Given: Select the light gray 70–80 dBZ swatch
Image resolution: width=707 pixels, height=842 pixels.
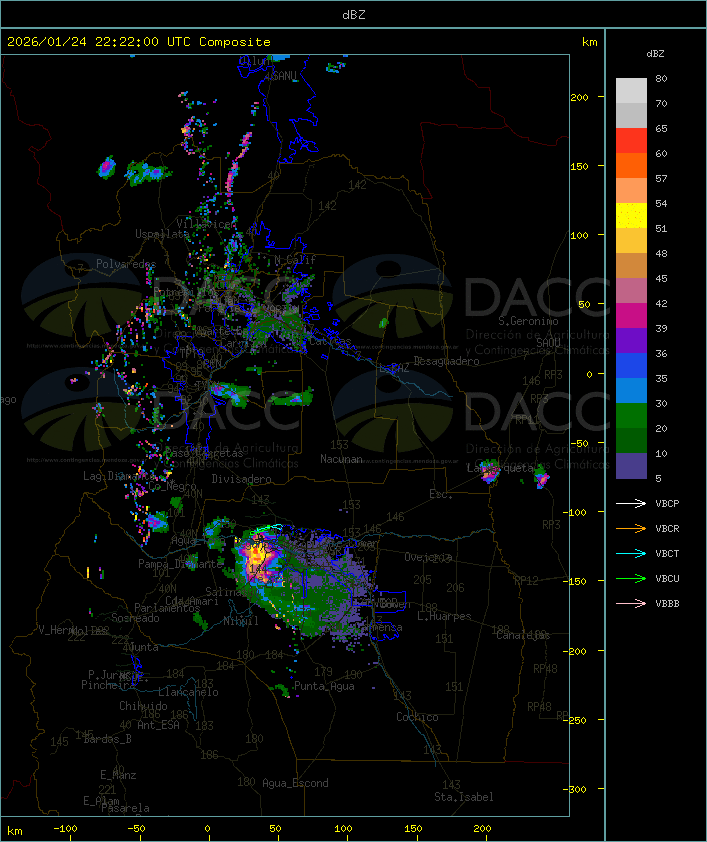Looking at the screenshot, I should [x=631, y=91].
